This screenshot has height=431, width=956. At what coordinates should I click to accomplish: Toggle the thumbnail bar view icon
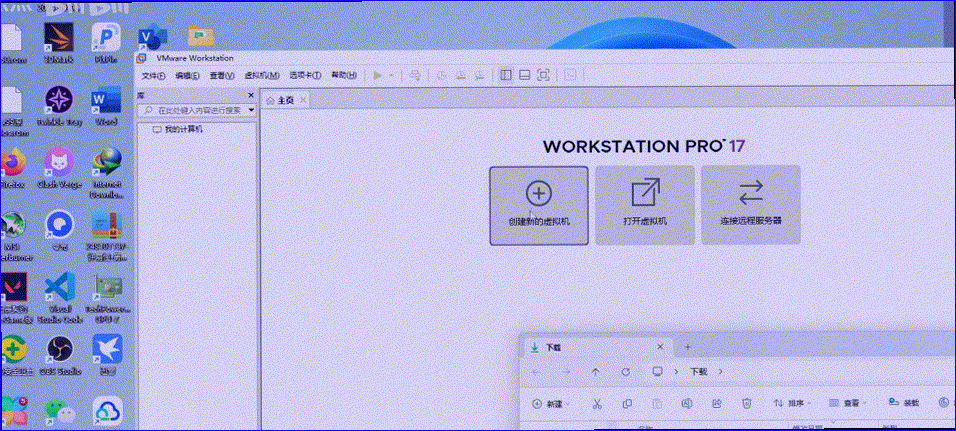coord(524,76)
